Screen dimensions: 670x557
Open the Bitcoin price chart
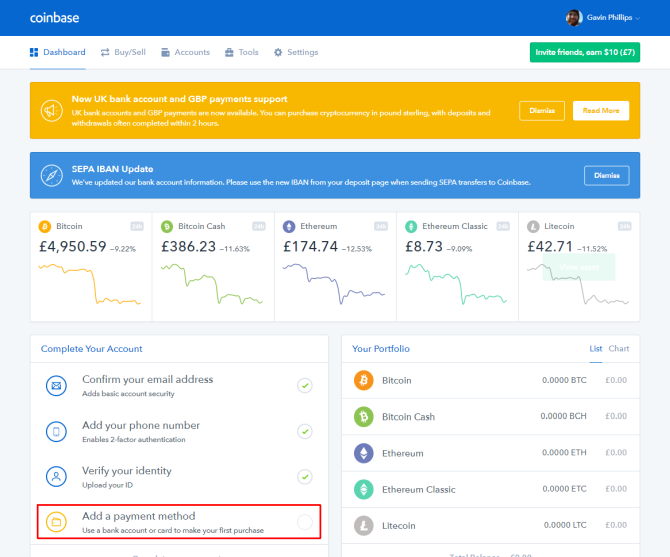[x=90, y=284]
